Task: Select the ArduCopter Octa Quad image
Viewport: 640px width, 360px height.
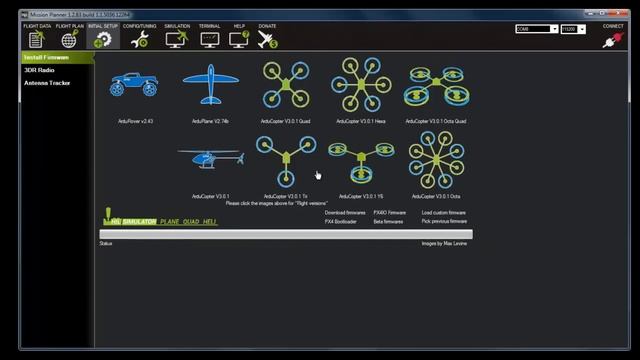Action: coord(436,86)
